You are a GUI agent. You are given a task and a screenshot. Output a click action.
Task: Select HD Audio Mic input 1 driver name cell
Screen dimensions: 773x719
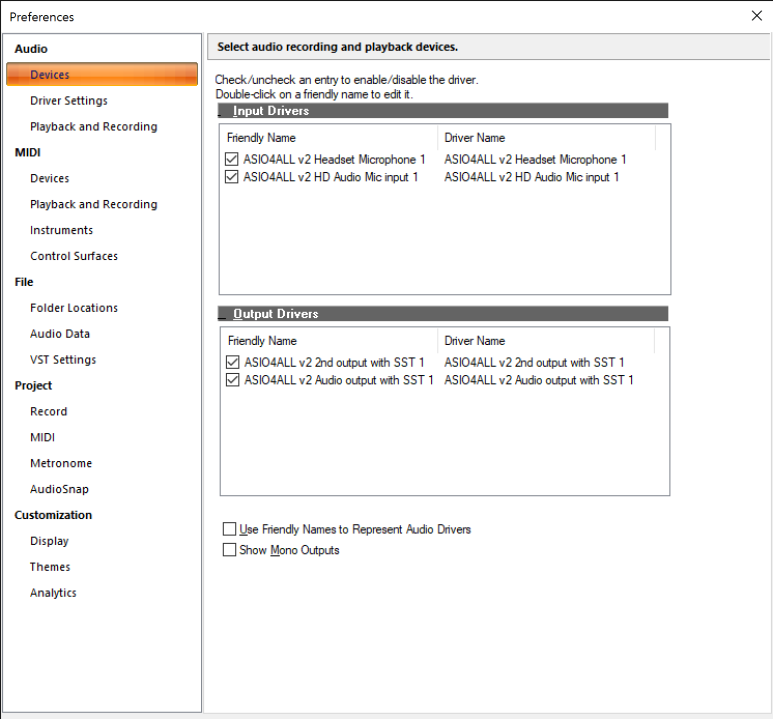tap(531, 177)
